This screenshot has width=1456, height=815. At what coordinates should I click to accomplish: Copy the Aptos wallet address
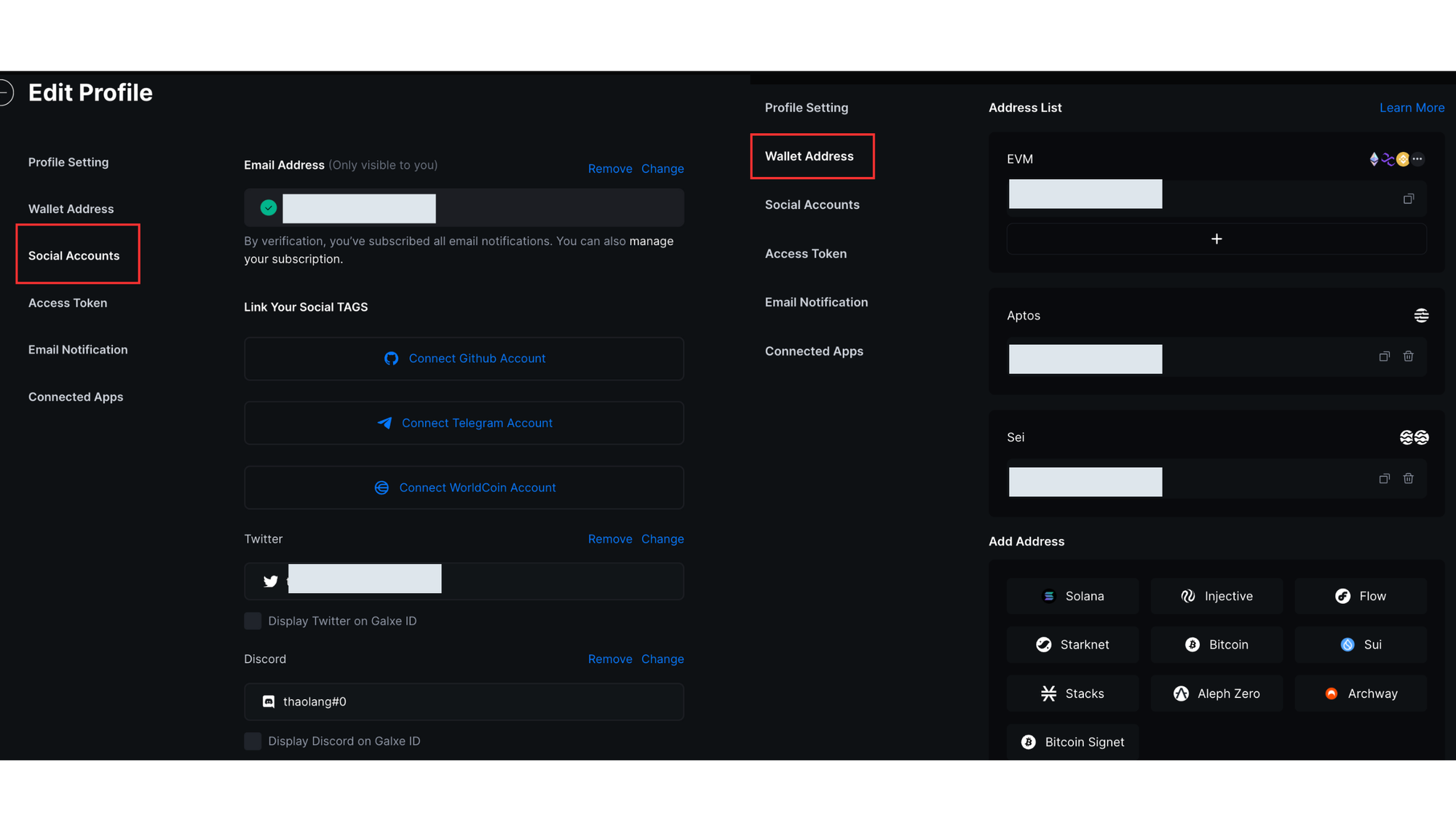pyautogui.click(x=1384, y=357)
